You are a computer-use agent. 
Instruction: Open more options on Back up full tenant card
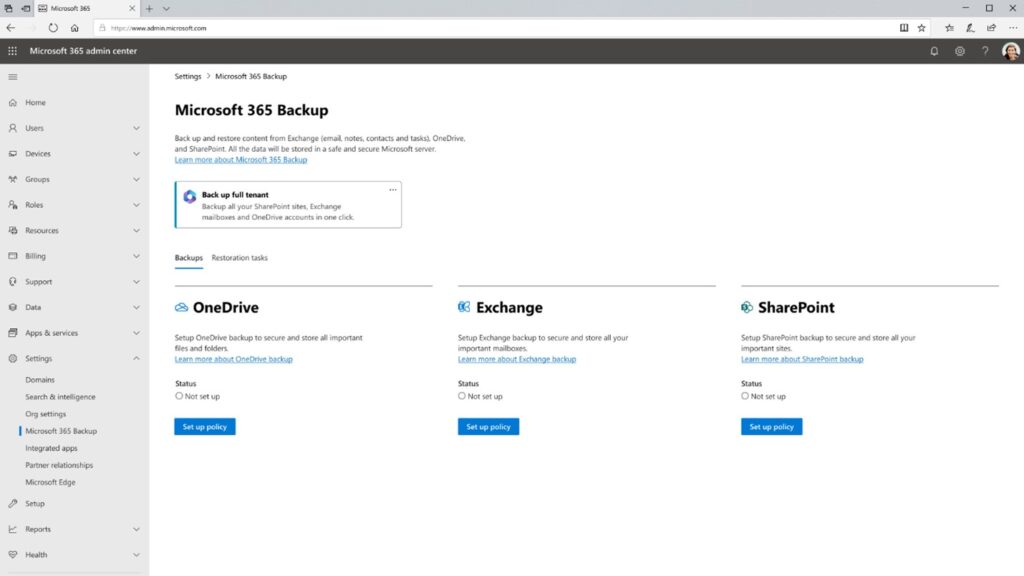(393, 189)
